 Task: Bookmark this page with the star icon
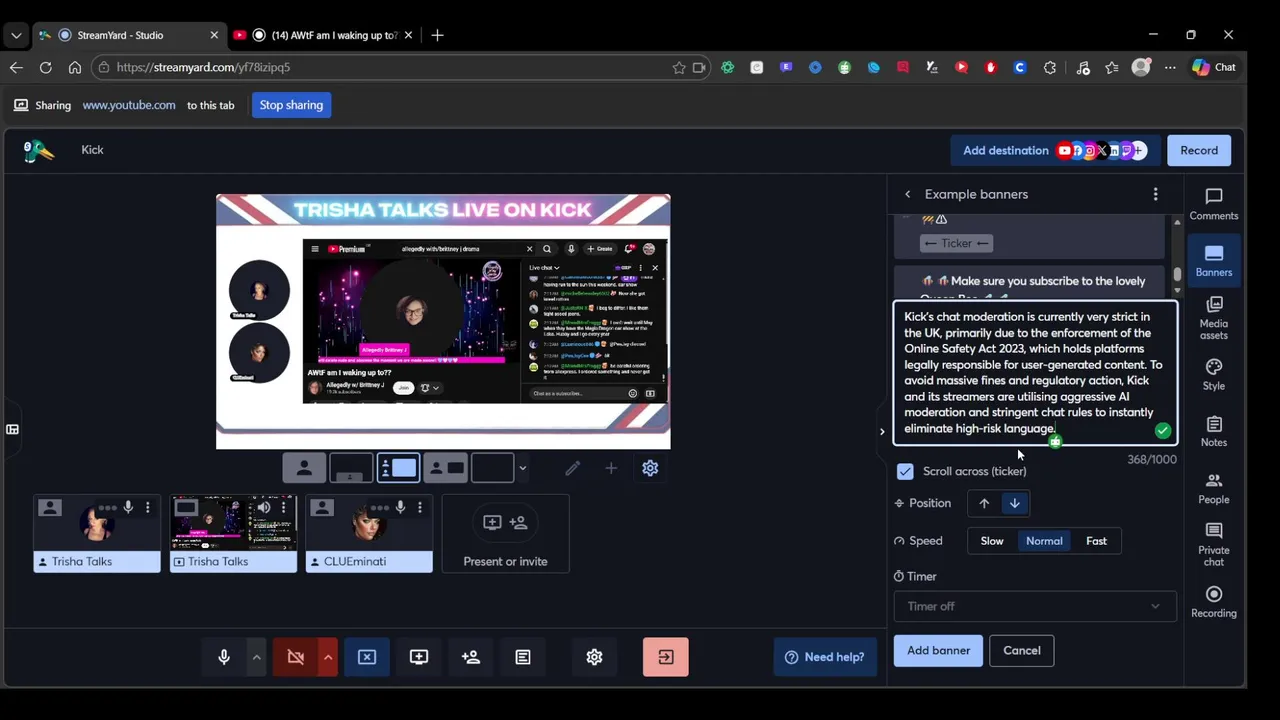pos(679,67)
